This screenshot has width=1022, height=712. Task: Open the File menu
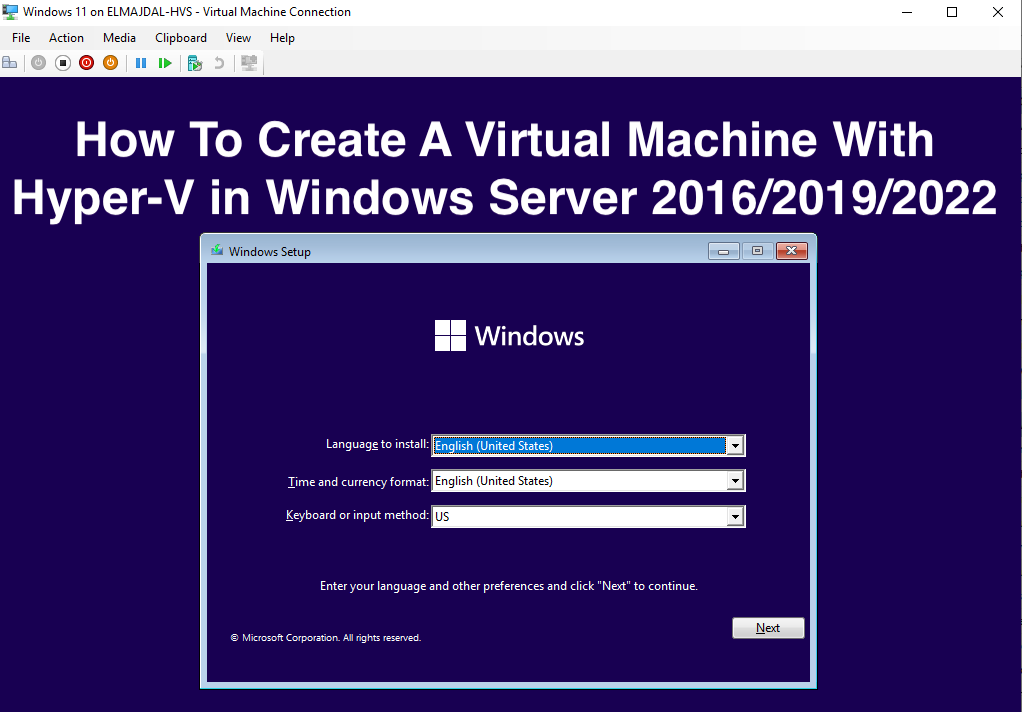click(x=21, y=38)
